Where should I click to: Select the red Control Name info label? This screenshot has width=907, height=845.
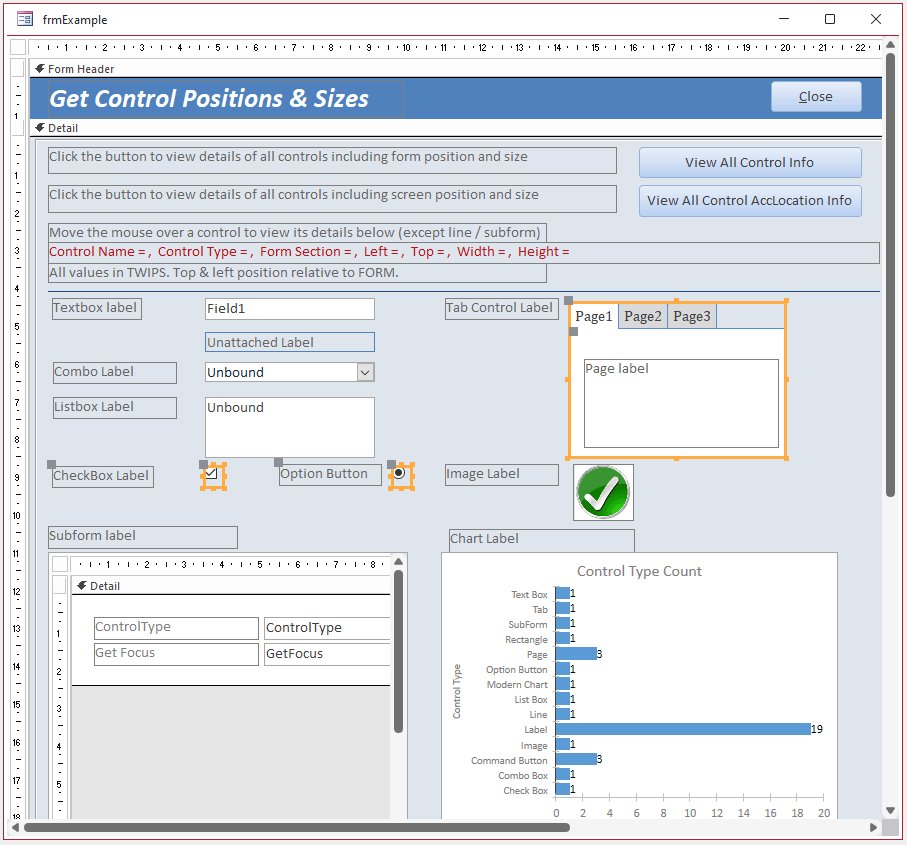click(463, 252)
